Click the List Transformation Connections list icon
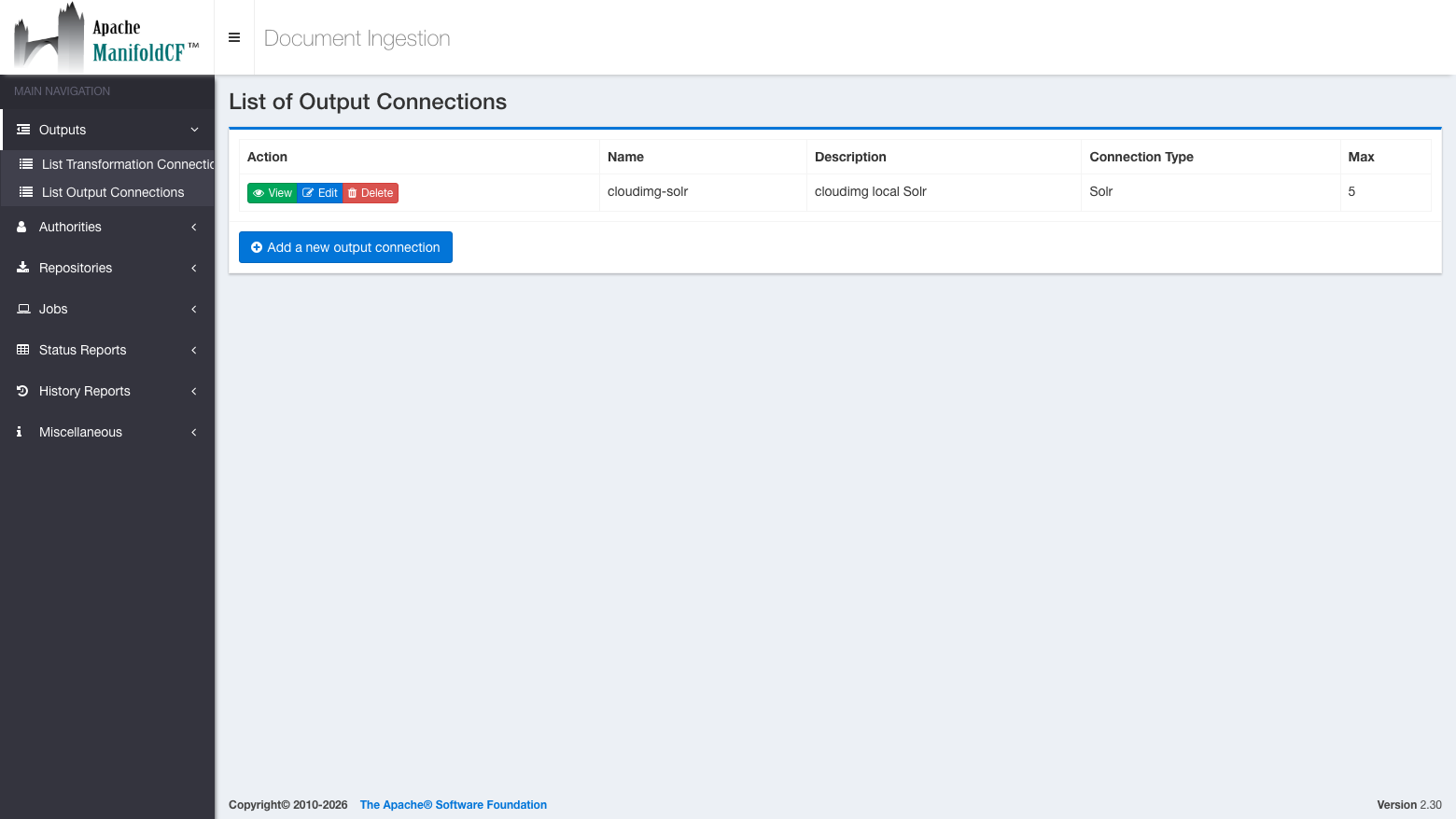This screenshot has height=819, width=1456. (x=26, y=164)
